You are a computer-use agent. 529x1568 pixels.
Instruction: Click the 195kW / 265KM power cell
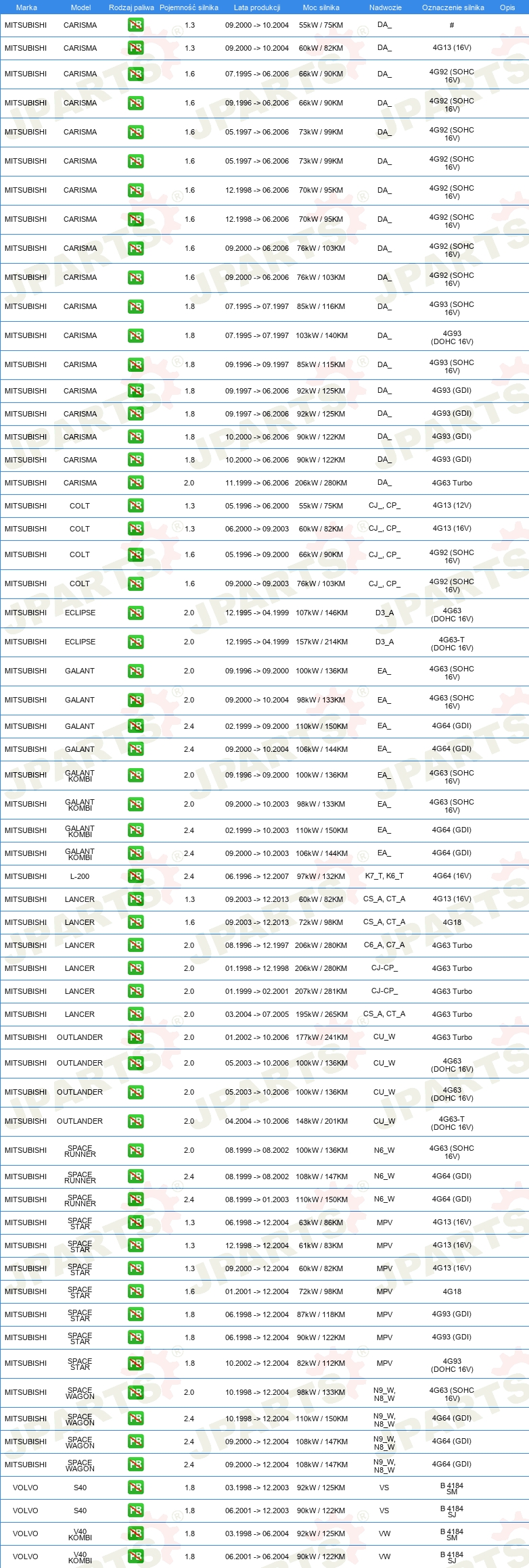click(x=321, y=1014)
